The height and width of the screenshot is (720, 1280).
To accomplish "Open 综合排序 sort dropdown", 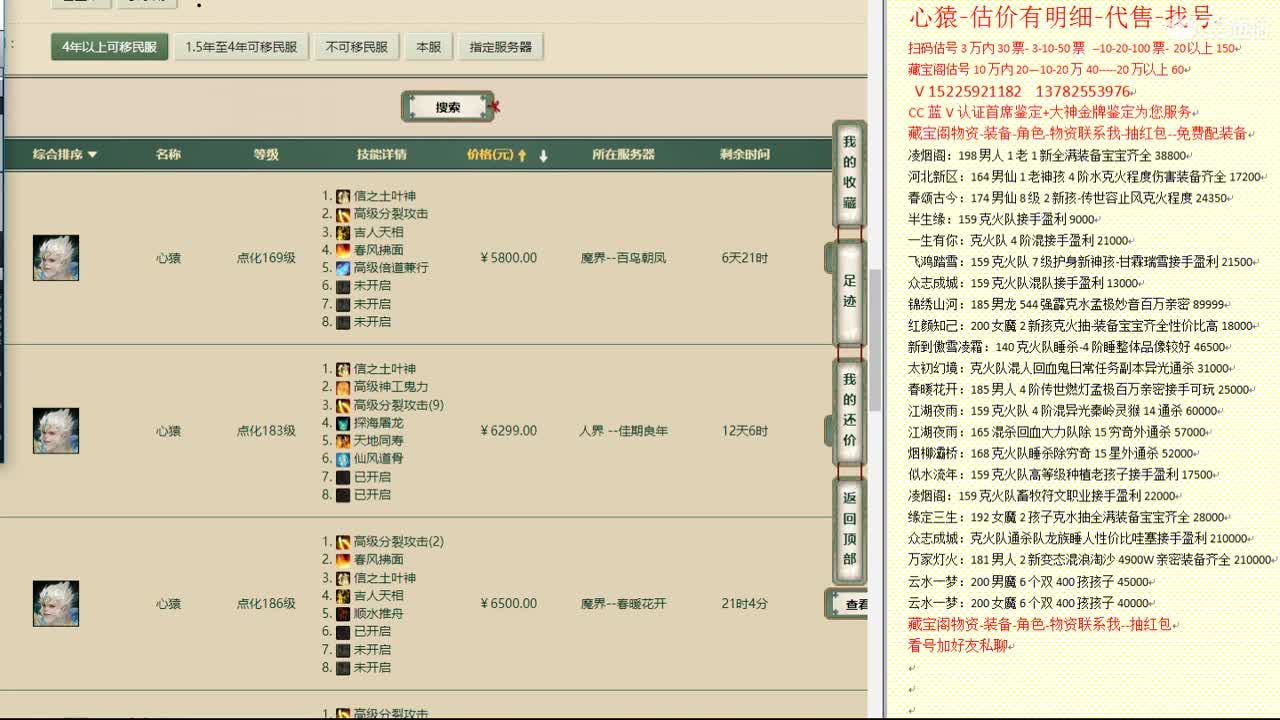I will pos(65,155).
